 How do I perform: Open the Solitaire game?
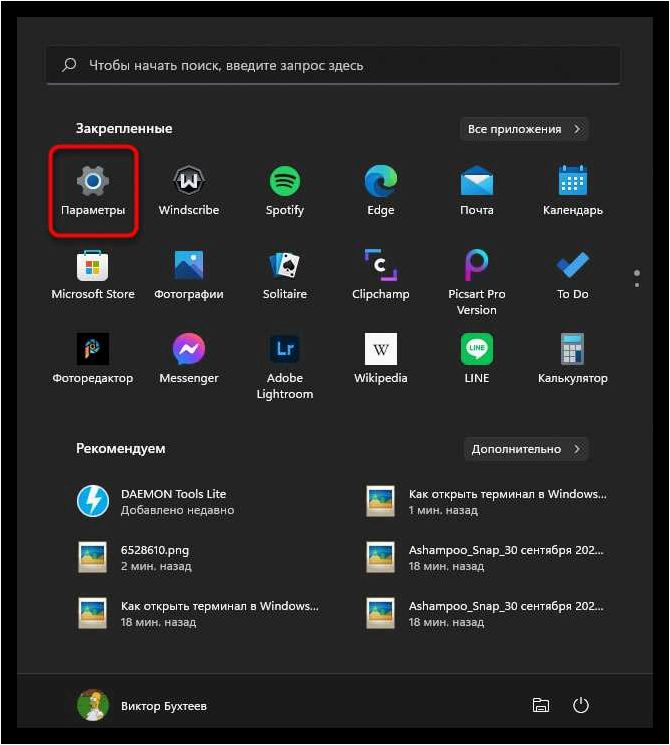pyautogui.click(x=285, y=275)
